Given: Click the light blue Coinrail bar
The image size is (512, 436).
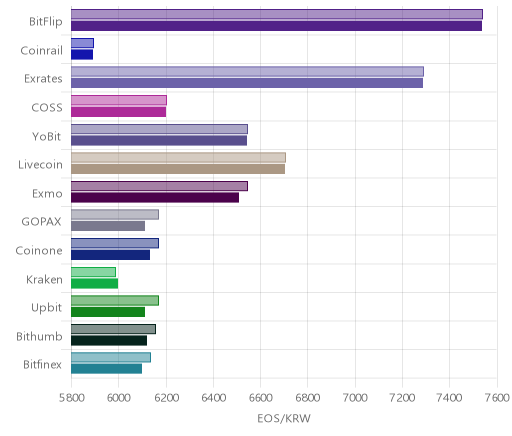Looking at the screenshot, I should (x=82, y=43).
